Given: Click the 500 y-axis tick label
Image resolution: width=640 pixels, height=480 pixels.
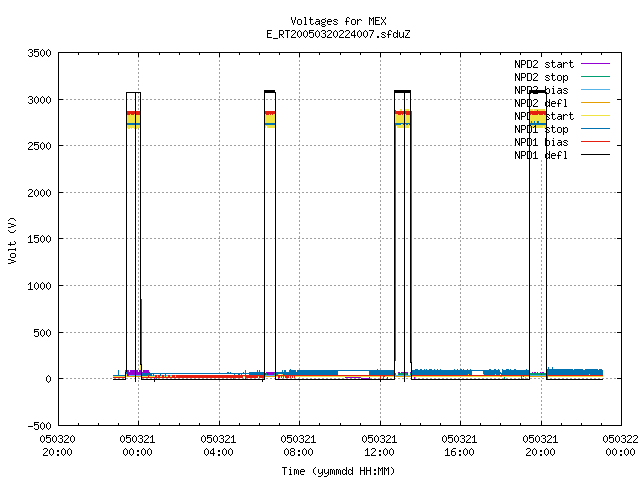Looking at the screenshot, I should pos(42,333).
